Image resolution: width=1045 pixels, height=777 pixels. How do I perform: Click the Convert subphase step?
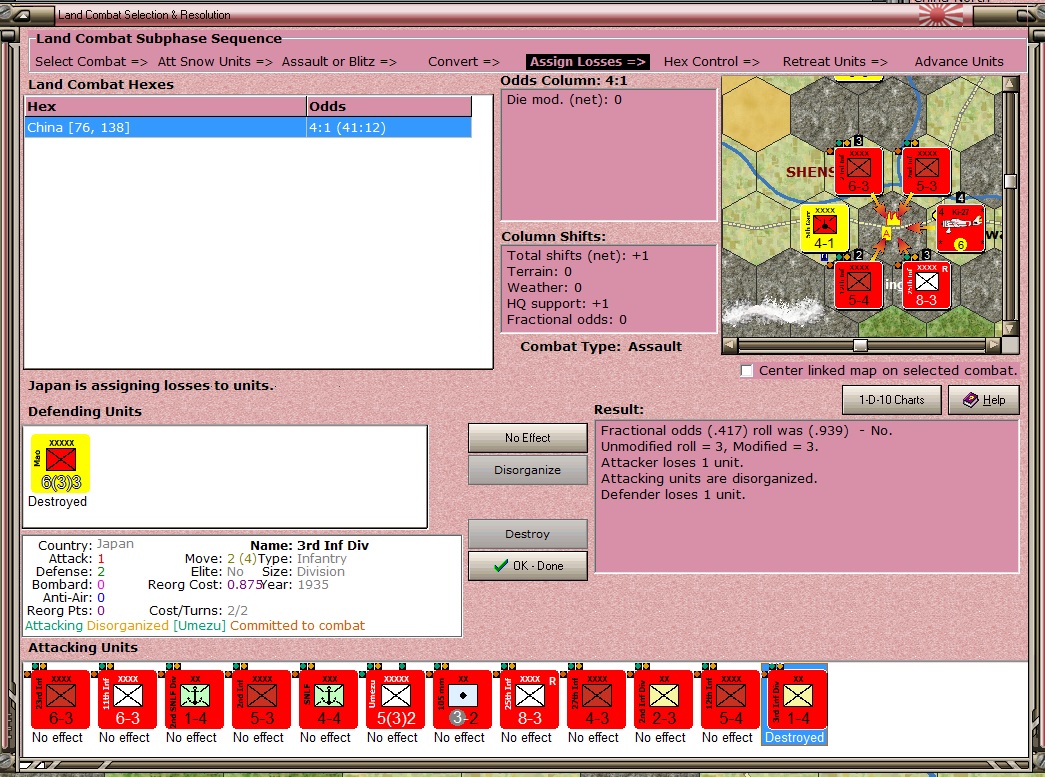click(x=463, y=61)
